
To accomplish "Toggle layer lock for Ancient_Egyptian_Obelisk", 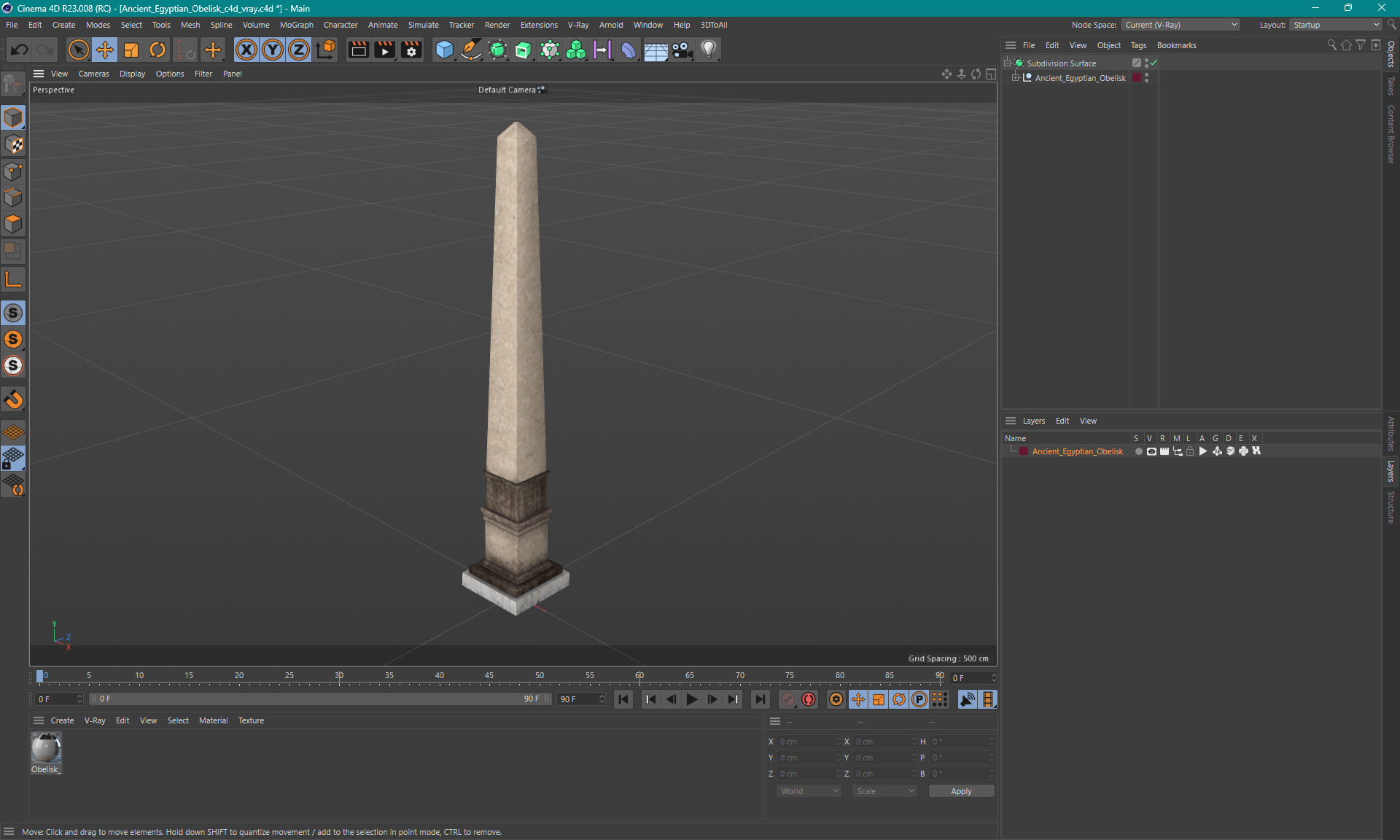I will pyautogui.click(x=1190, y=451).
